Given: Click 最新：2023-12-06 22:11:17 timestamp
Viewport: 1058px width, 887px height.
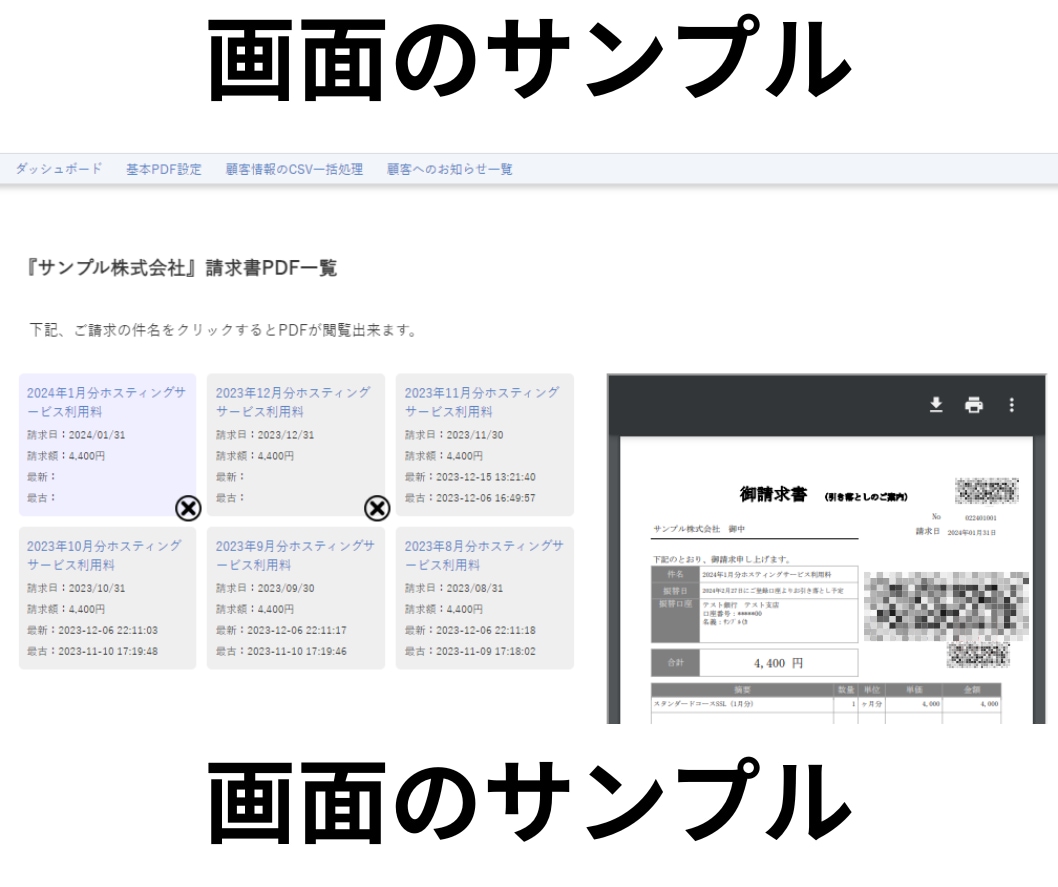Looking at the screenshot, I should (x=281, y=630).
